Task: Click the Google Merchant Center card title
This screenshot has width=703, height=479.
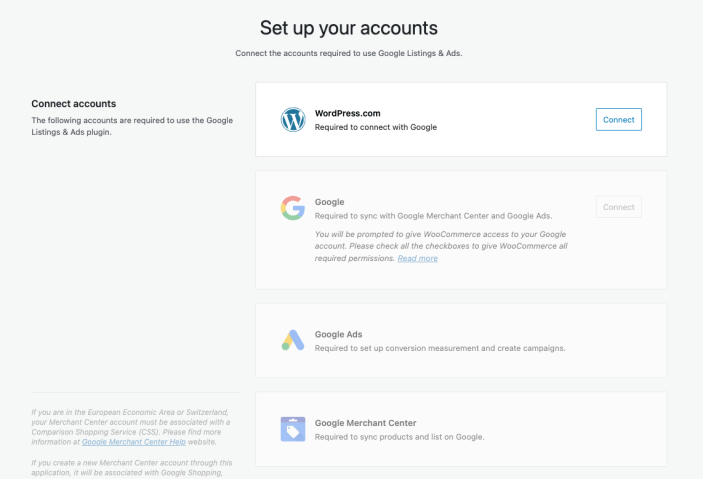Action: (365, 423)
